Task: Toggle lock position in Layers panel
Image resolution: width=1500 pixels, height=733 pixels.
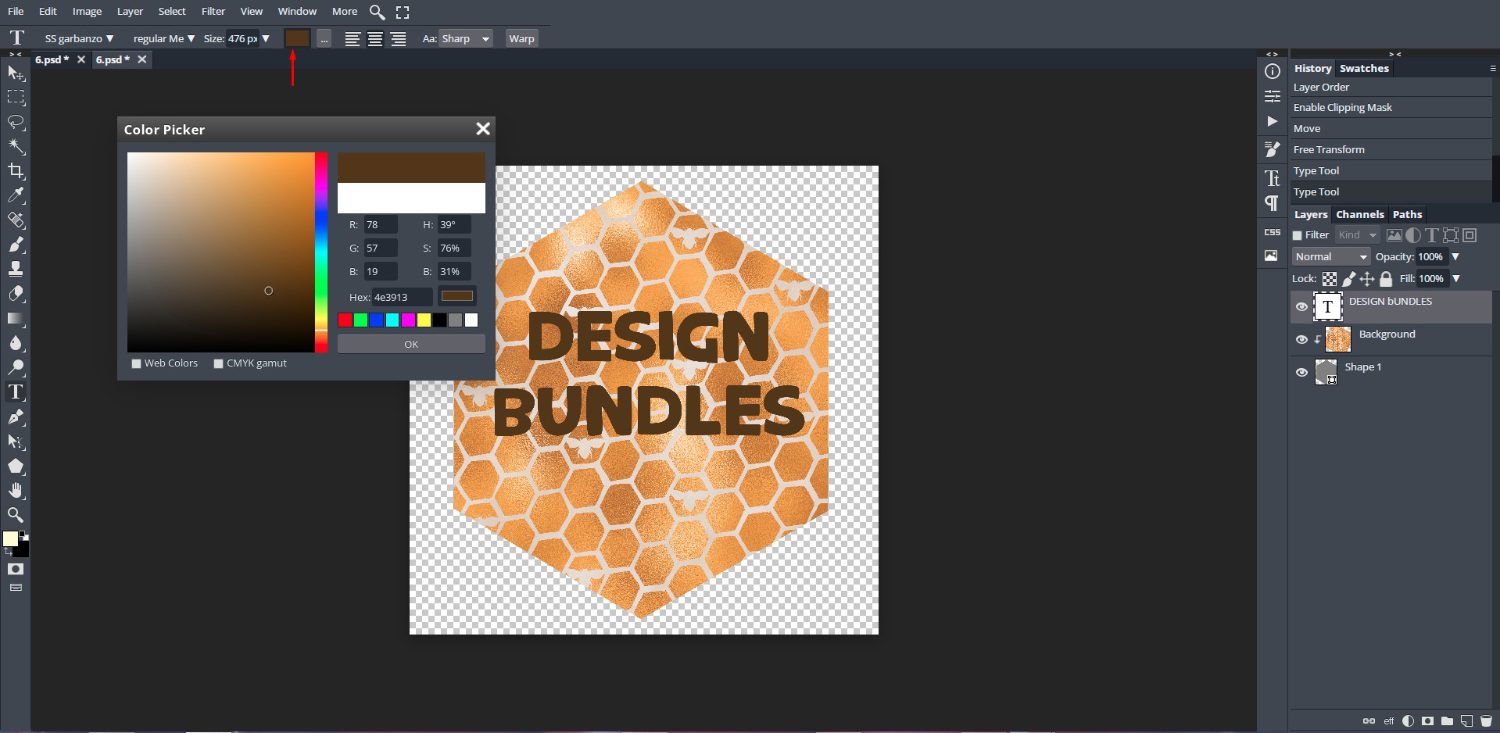Action: [1367, 279]
